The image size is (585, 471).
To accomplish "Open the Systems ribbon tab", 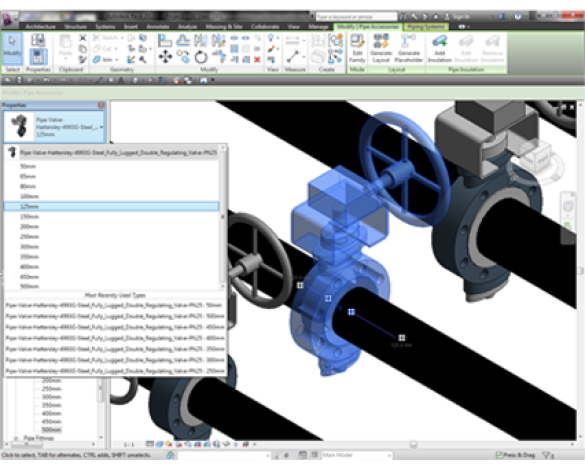I will tap(105, 27).
